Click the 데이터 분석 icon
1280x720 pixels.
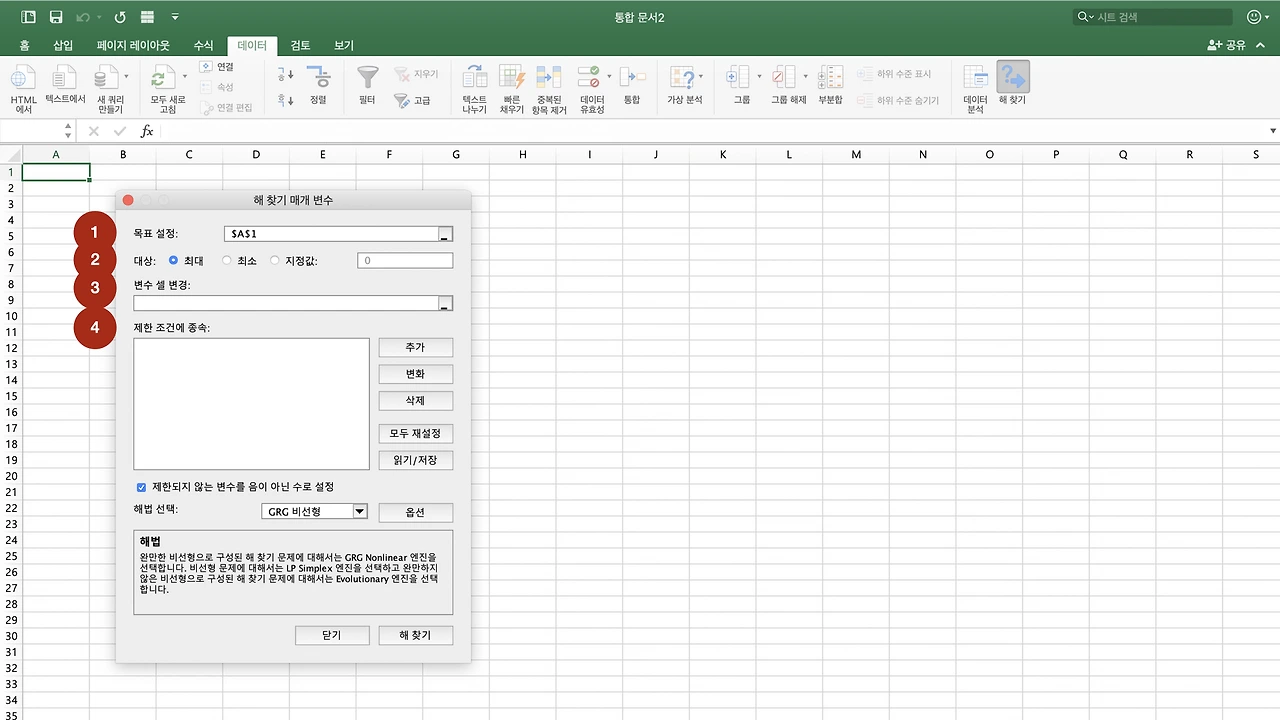976,78
